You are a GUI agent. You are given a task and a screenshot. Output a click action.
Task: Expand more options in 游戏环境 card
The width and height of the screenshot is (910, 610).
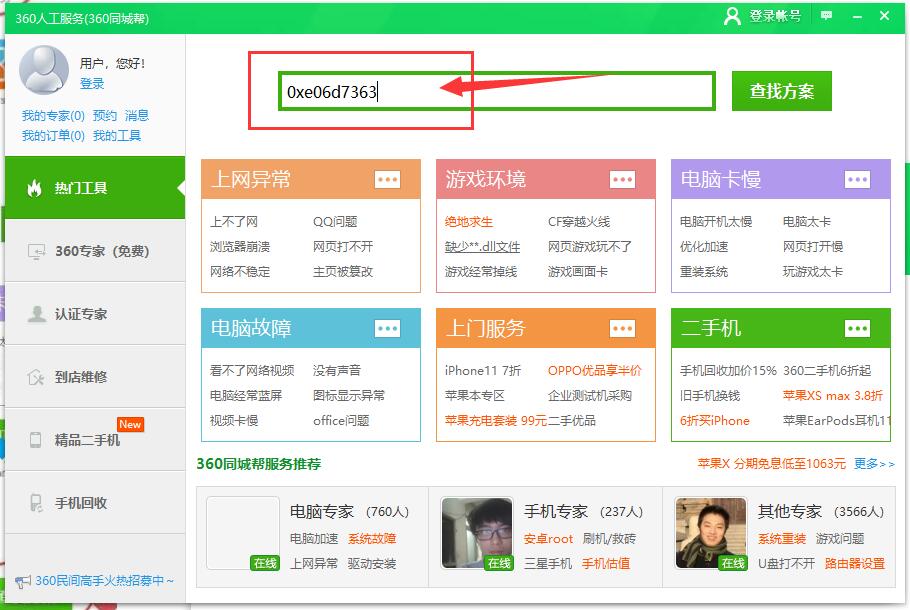tap(622, 179)
